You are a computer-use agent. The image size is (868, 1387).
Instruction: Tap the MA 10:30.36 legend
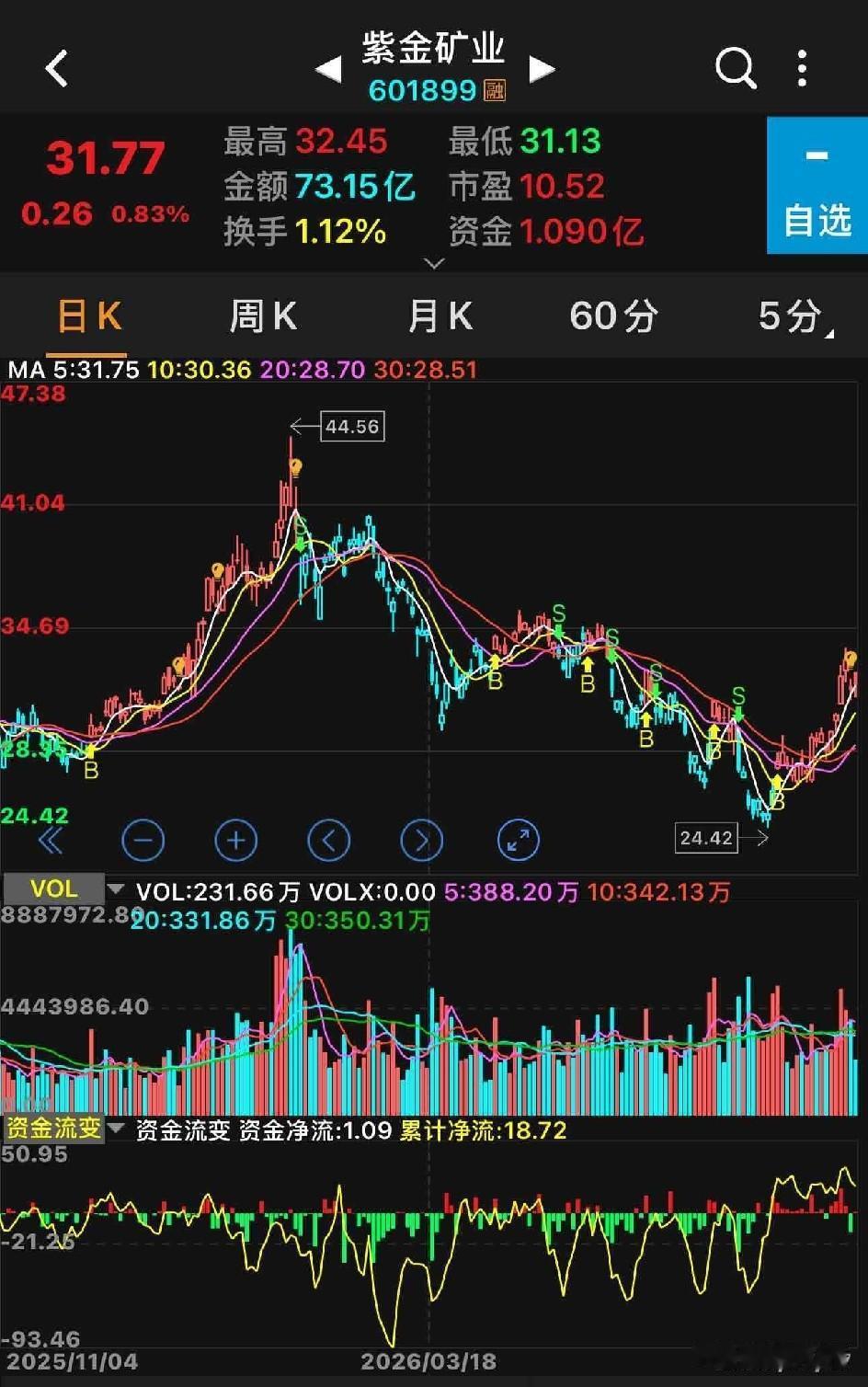pos(199,370)
